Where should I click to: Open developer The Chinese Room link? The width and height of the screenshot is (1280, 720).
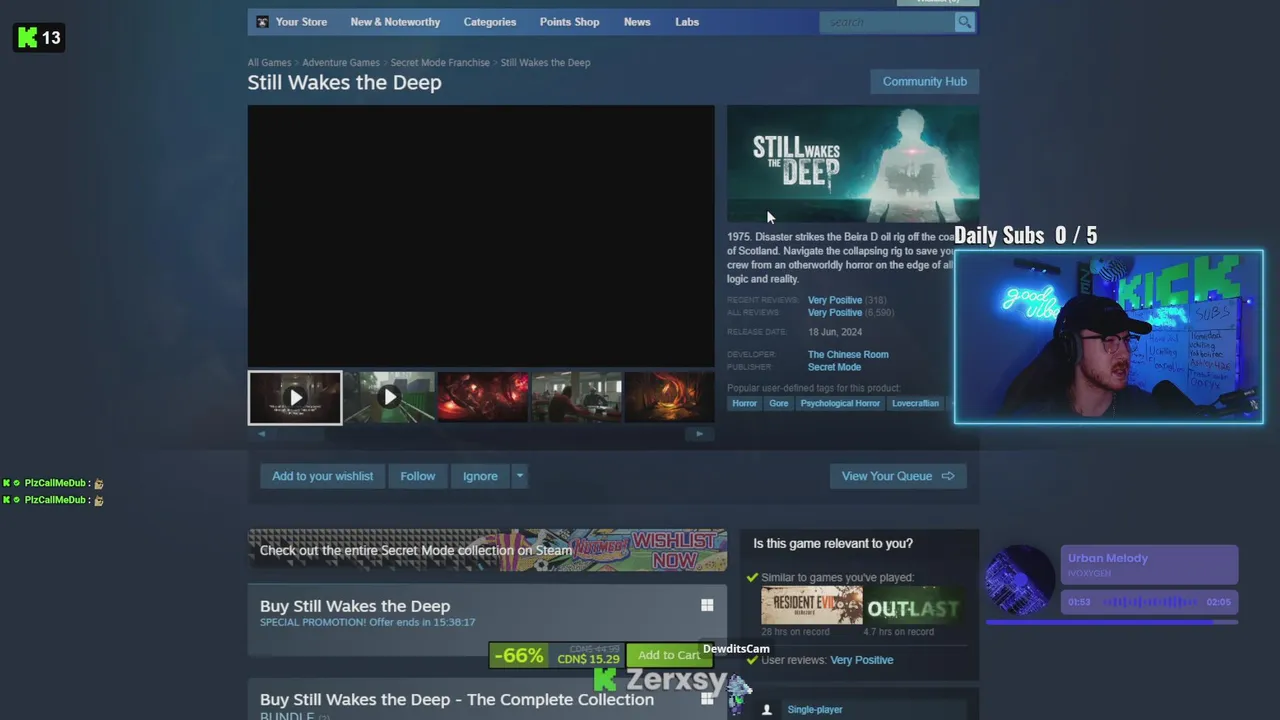coord(848,354)
